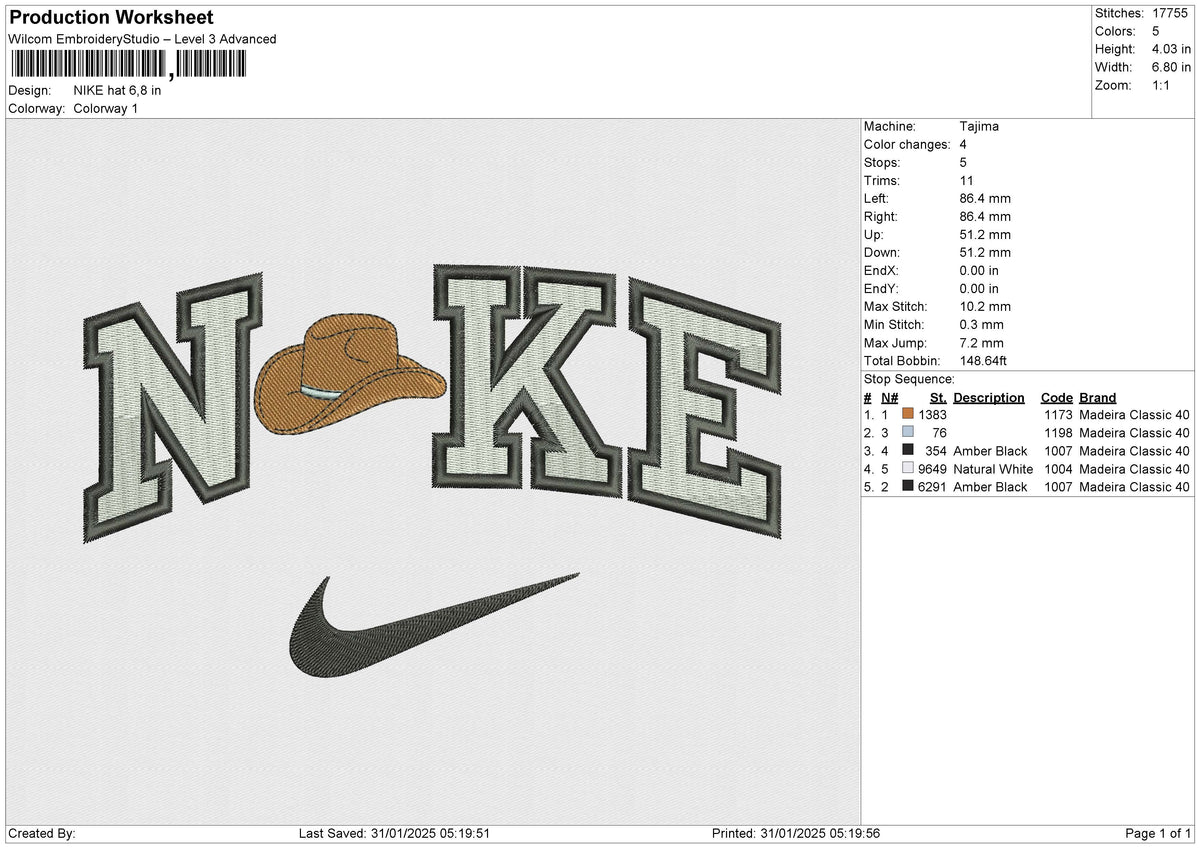This screenshot has width=1200, height=848.
Task: Click the 'Down:' value 51.2 mm
Action: [985, 252]
